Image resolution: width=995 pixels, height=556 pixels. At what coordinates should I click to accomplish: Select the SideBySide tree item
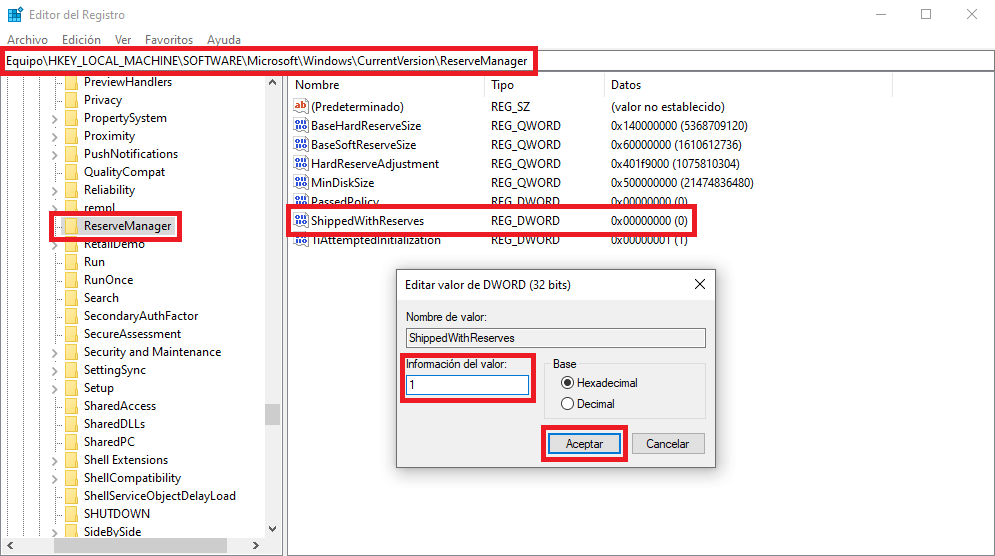click(x=112, y=532)
